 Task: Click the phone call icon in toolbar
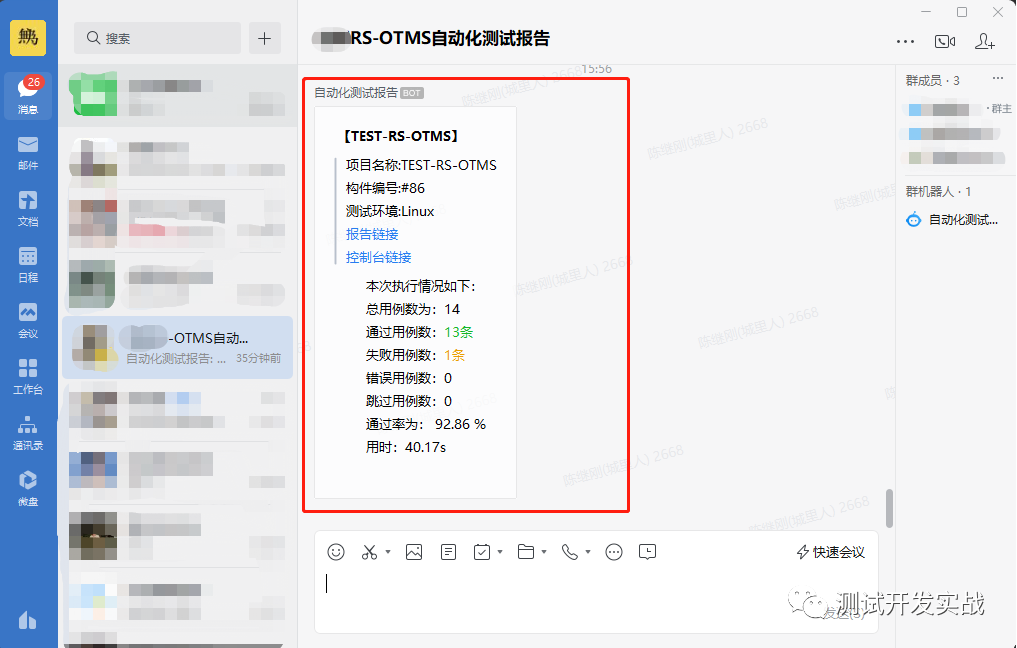[x=569, y=552]
